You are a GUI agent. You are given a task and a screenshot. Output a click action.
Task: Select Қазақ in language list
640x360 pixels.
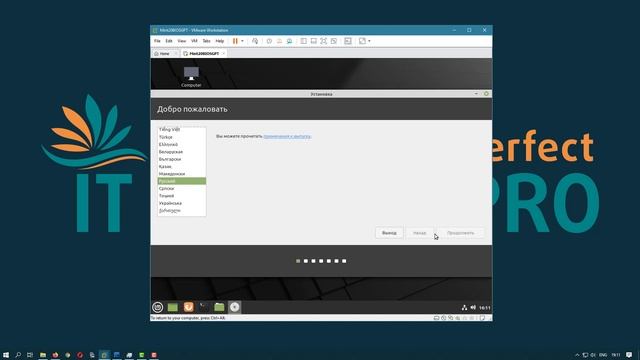click(182, 167)
